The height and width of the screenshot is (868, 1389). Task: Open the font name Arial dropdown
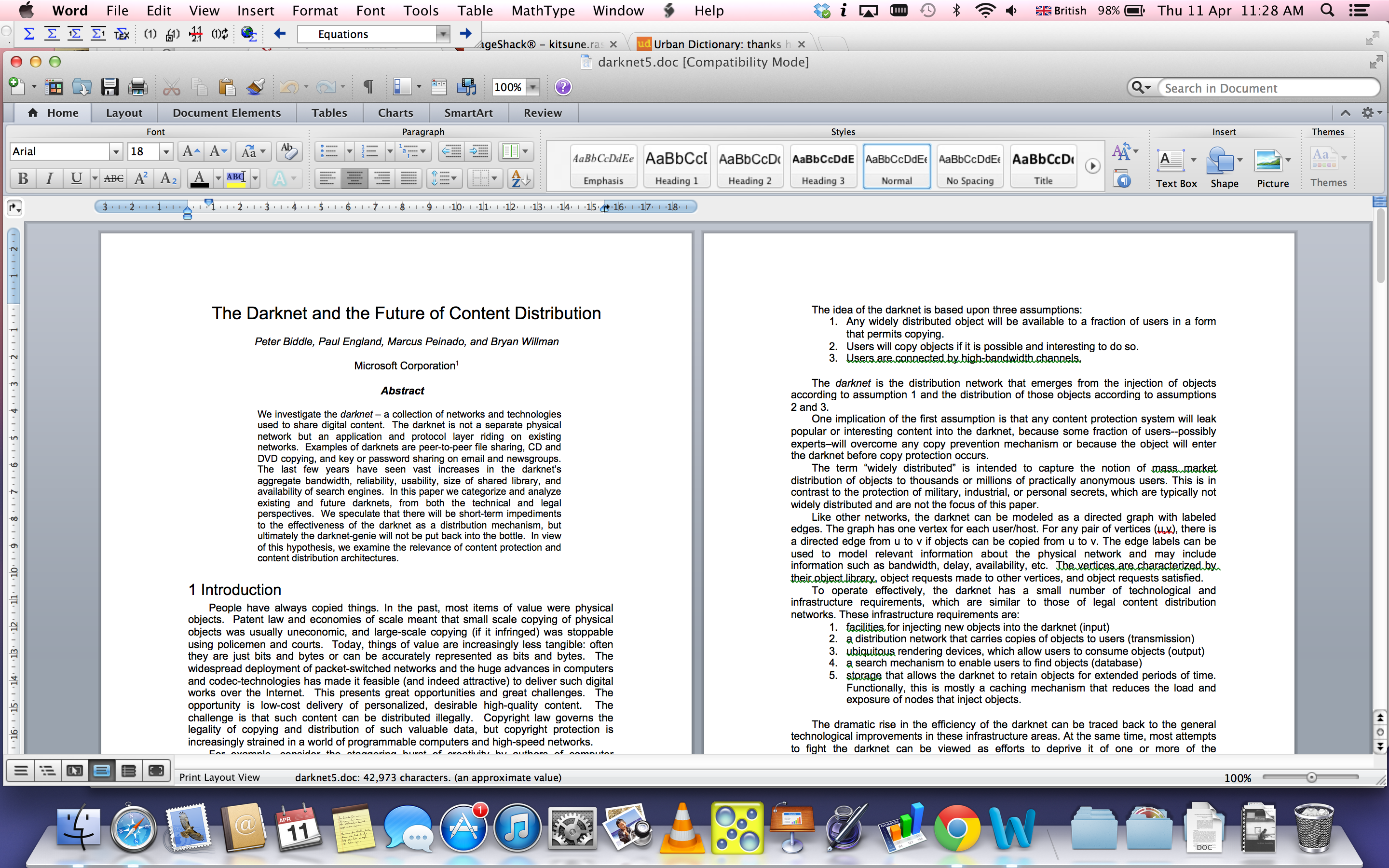(116, 151)
